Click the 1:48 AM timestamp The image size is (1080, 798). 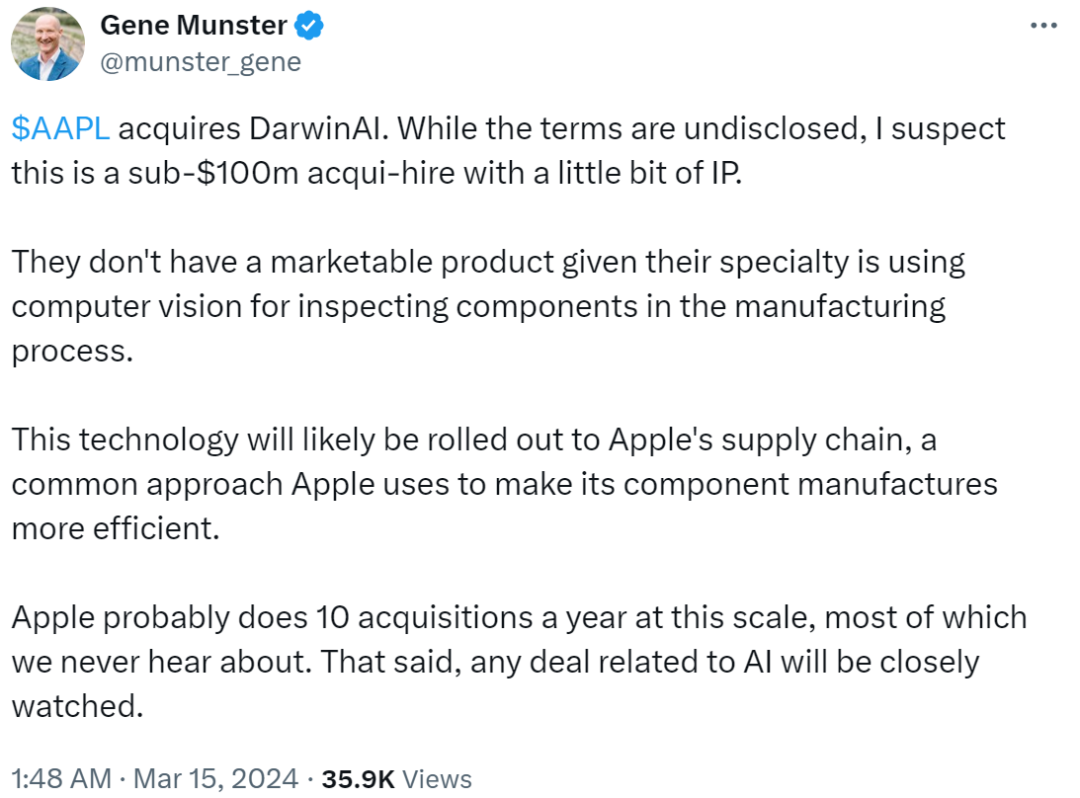coord(55,778)
